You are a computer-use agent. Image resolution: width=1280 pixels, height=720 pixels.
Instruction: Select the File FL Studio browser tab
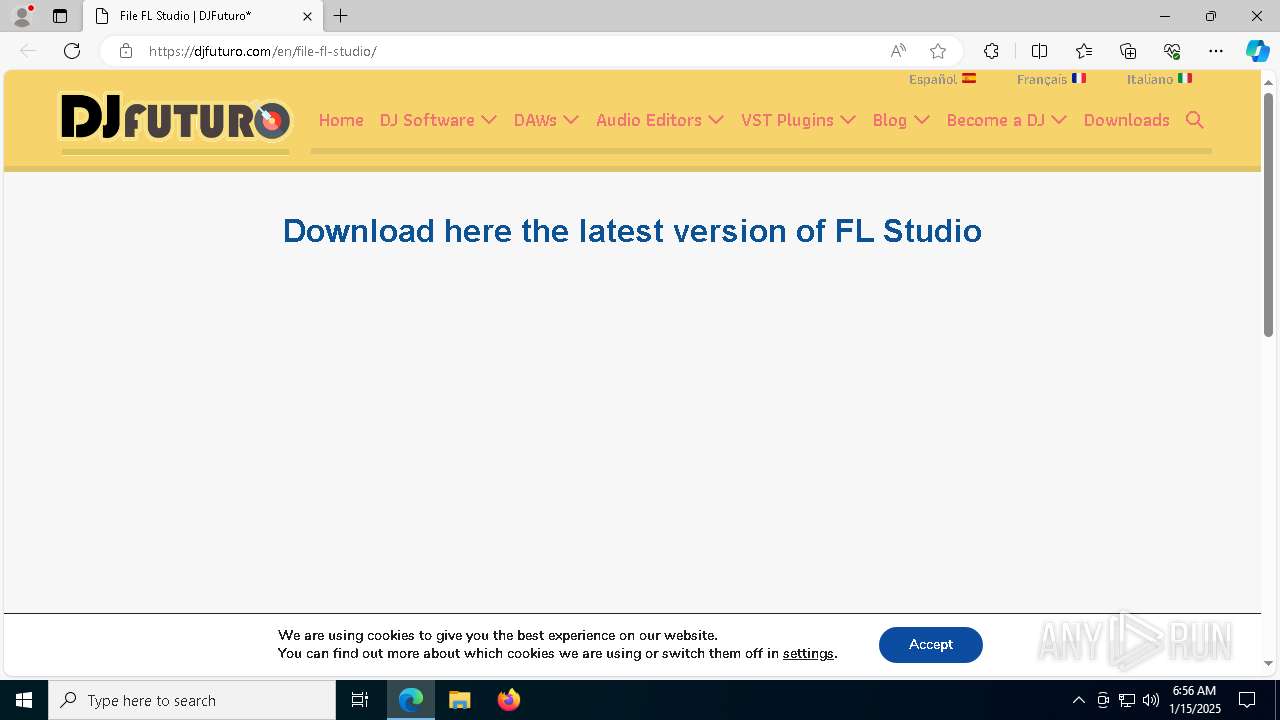(203, 16)
